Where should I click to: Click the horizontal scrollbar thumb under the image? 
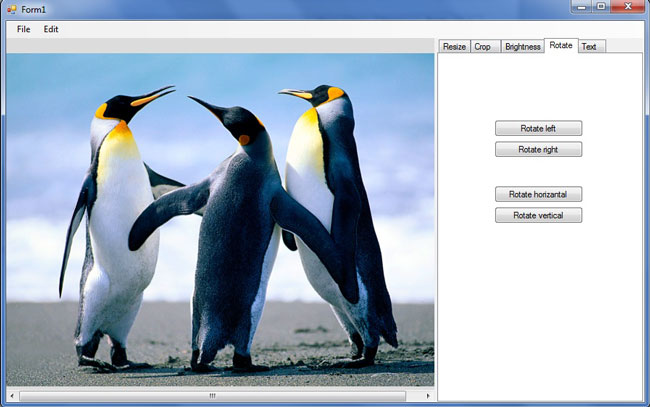click(212, 396)
